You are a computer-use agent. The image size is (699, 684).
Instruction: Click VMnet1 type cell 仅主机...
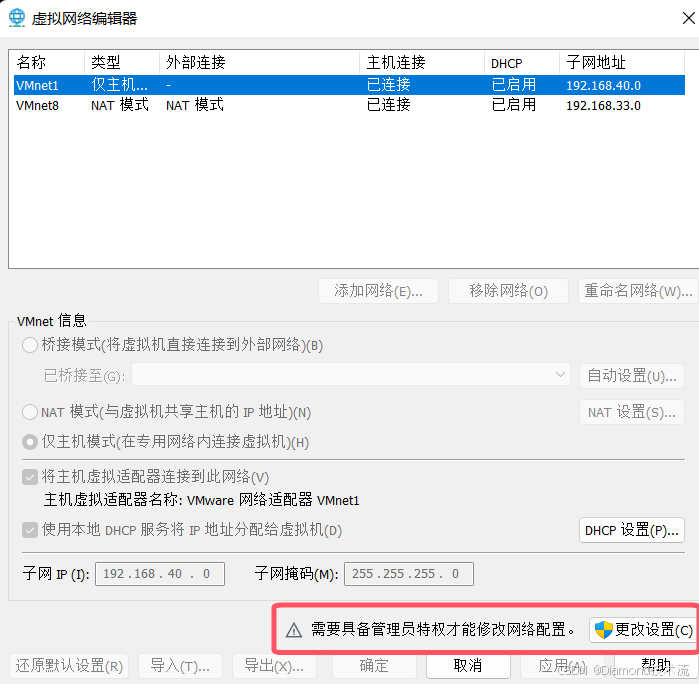pyautogui.click(x=119, y=85)
